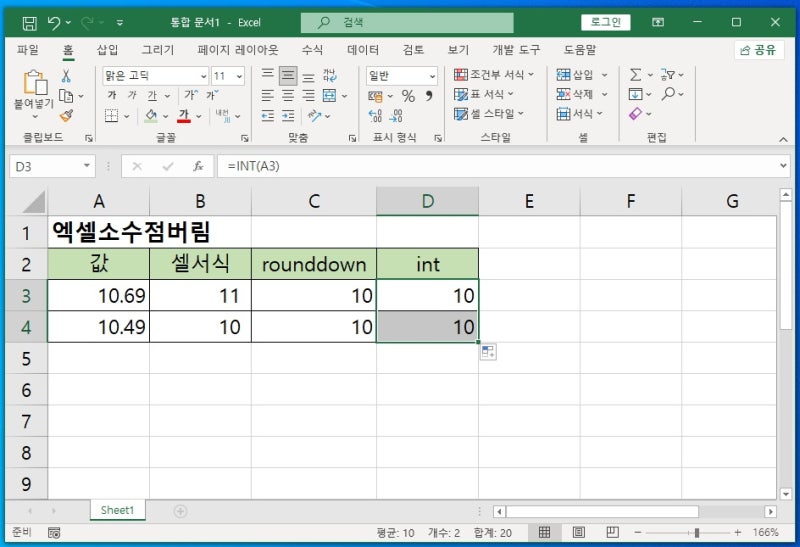Toggle Bold formatting
This screenshot has height=547, width=800.
click(112, 95)
